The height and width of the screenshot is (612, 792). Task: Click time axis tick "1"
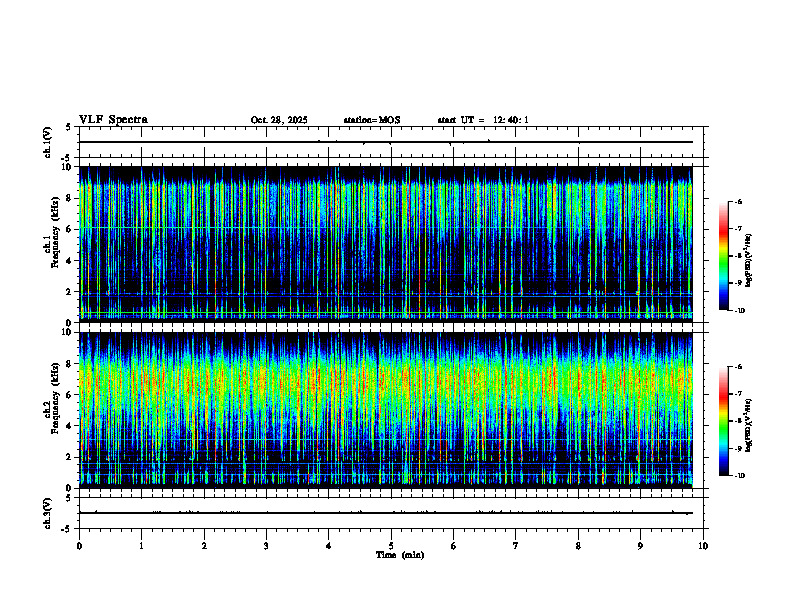click(x=141, y=546)
